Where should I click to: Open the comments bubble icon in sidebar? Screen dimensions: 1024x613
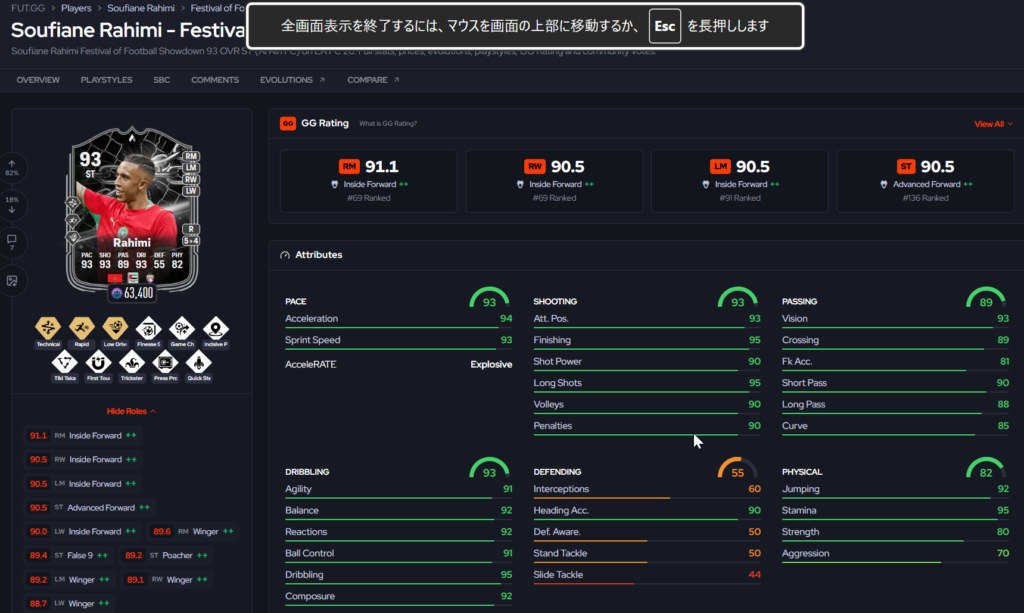click(12, 242)
